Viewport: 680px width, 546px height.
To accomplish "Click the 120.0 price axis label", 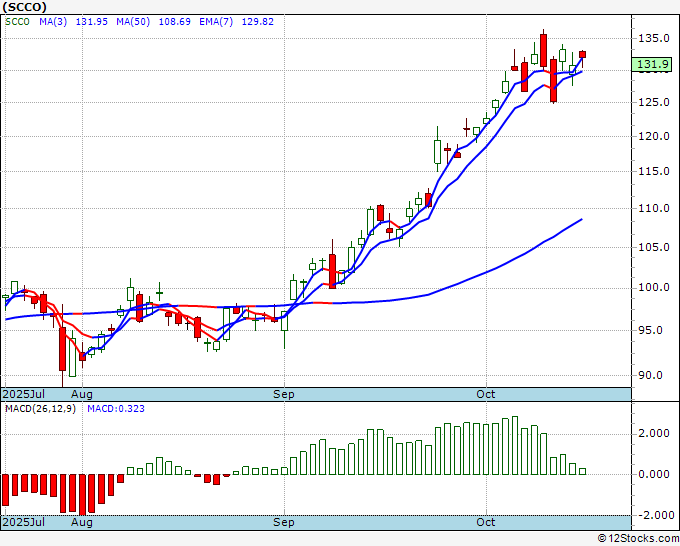I will (654, 136).
